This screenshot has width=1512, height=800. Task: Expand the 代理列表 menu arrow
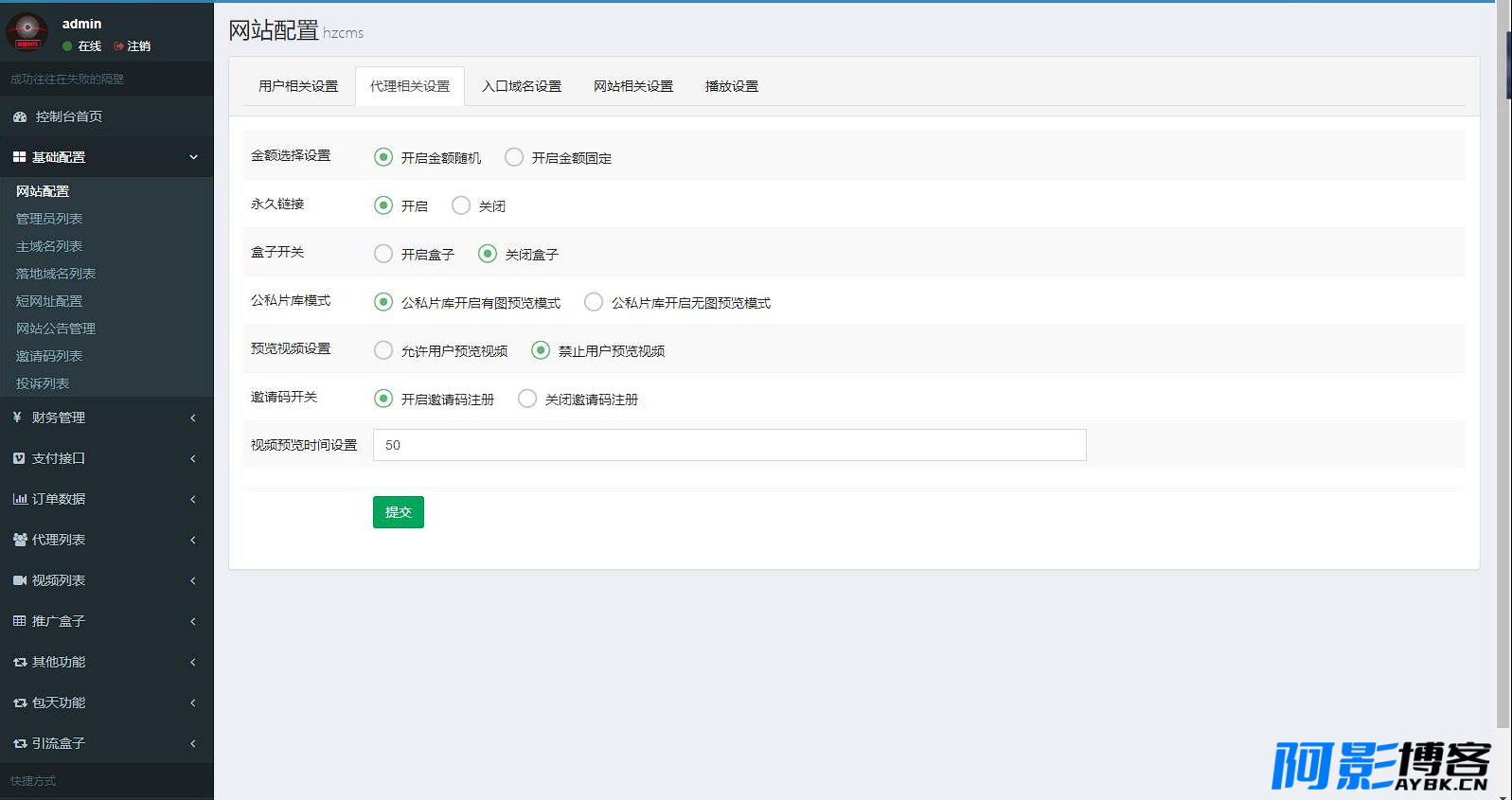point(193,540)
